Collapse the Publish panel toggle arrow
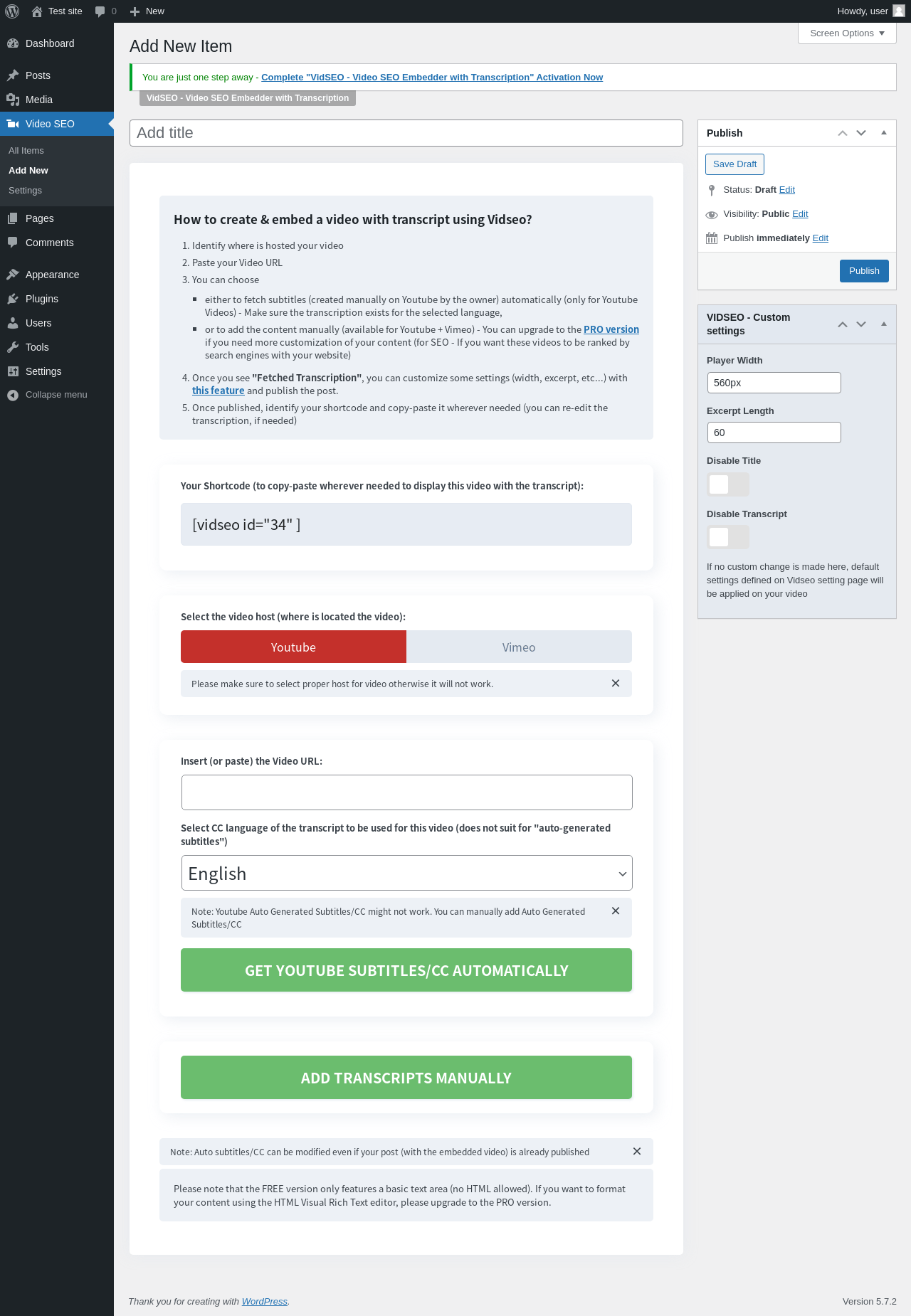The height and width of the screenshot is (1316, 911). click(x=884, y=133)
